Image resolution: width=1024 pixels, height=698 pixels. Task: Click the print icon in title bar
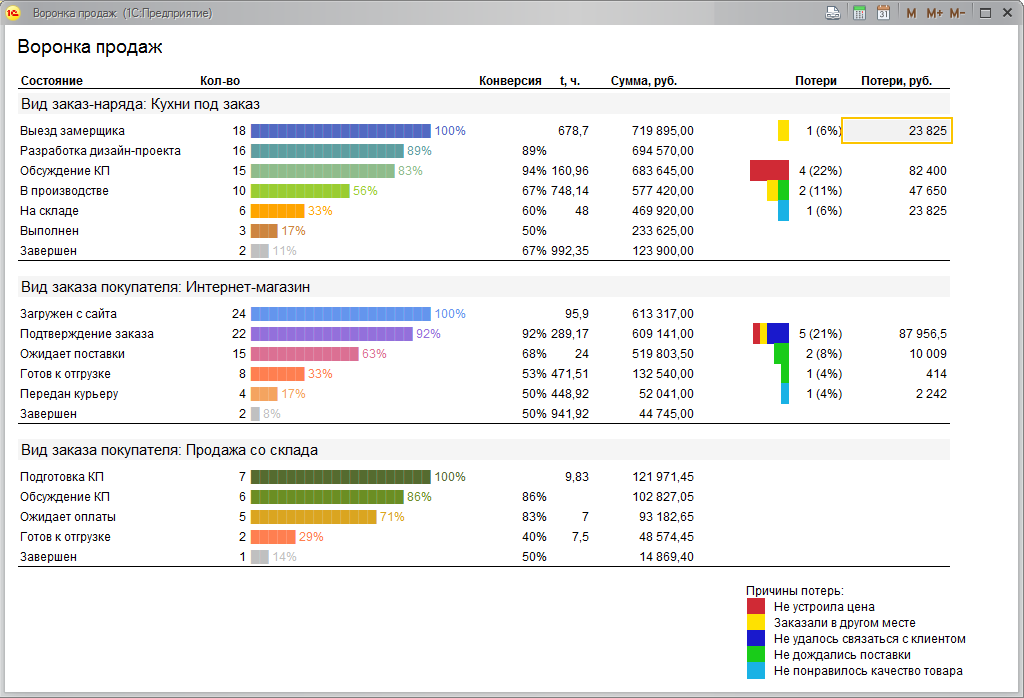pyautogui.click(x=832, y=13)
